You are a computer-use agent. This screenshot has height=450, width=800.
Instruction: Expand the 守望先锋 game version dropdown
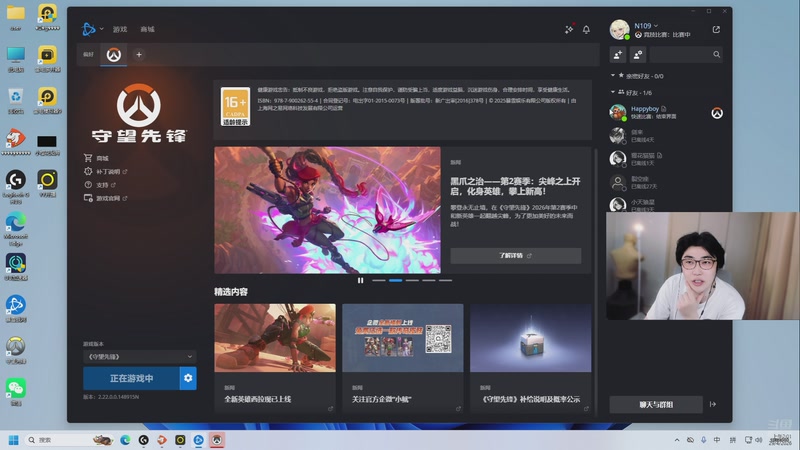(140, 357)
